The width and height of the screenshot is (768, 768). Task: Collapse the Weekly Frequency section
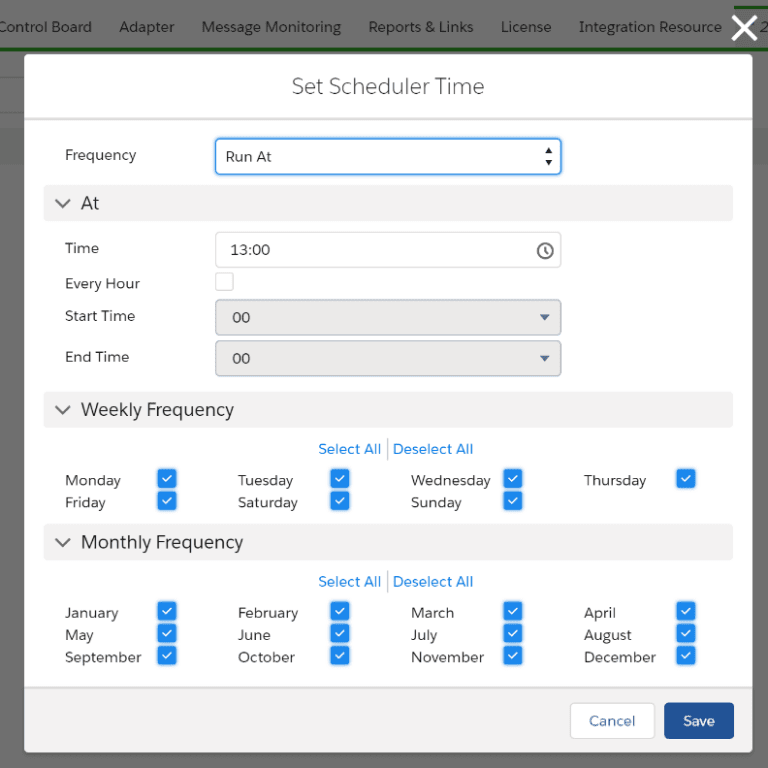[64, 410]
